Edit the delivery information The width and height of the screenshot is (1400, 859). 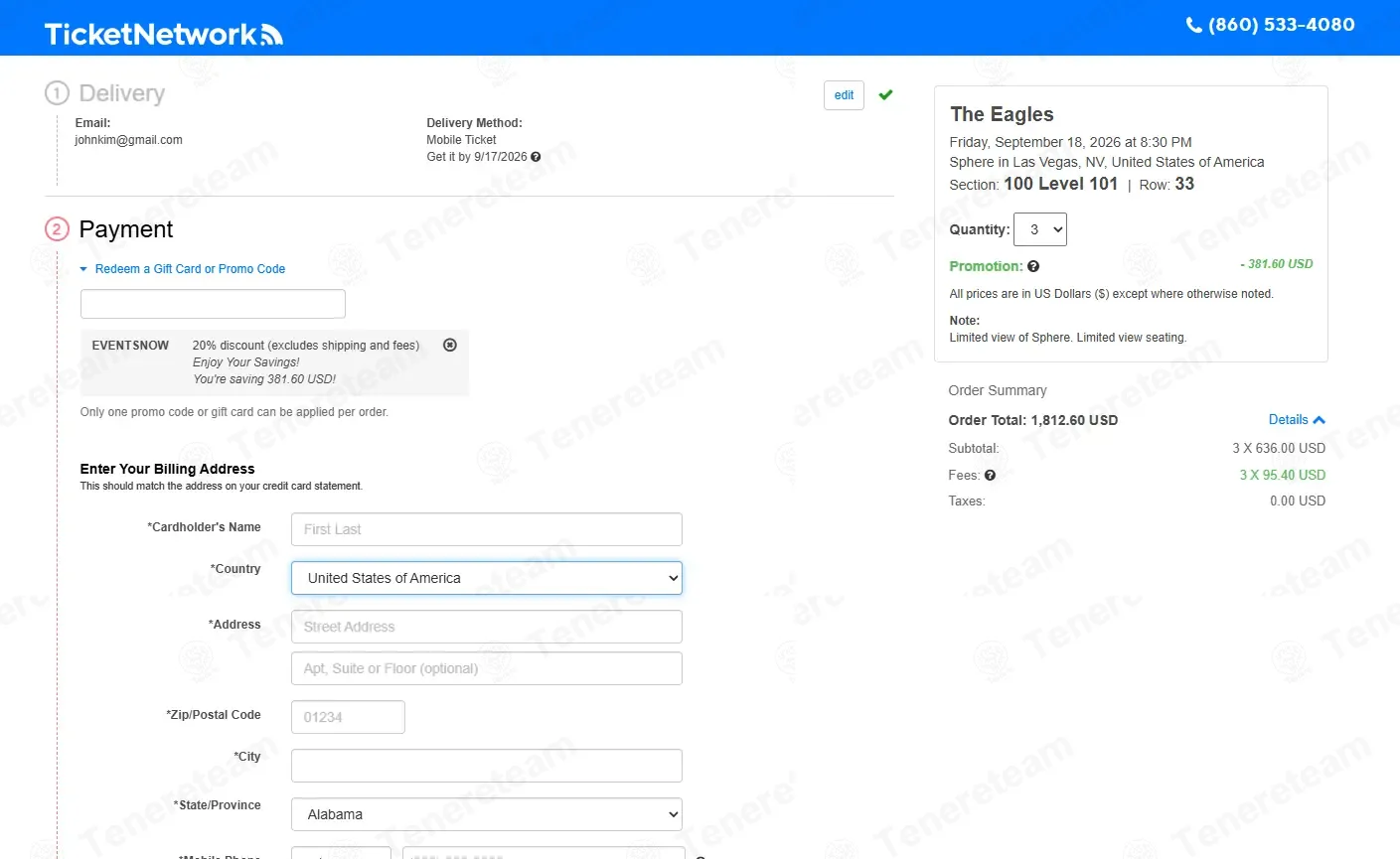click(x=844, y=95)
